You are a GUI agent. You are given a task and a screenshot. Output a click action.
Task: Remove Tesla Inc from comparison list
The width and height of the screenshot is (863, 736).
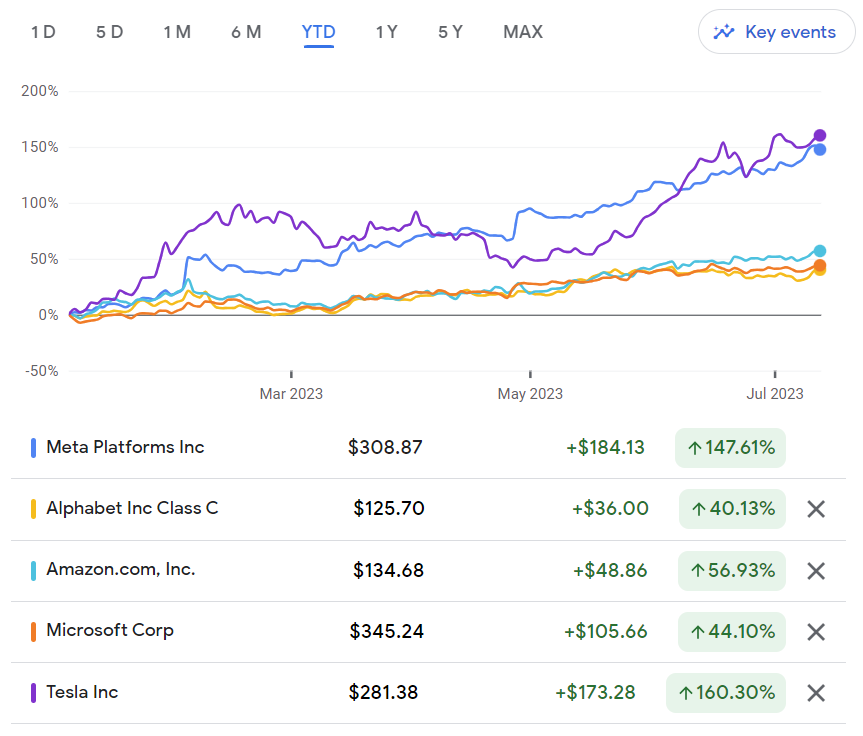(x=816, y=693)
